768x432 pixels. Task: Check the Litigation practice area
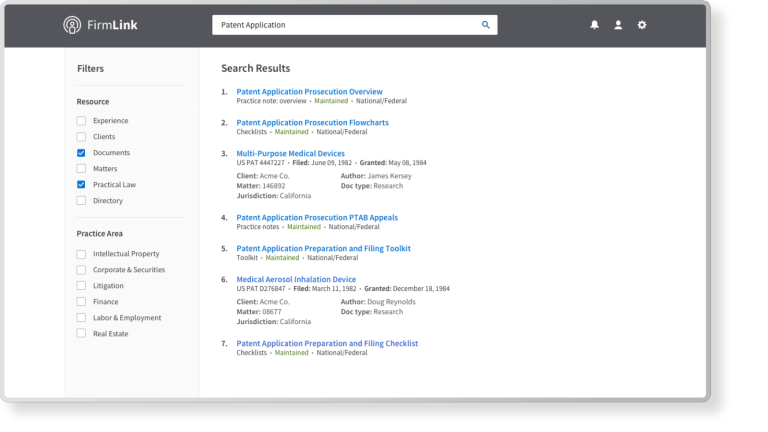point(81,286)
